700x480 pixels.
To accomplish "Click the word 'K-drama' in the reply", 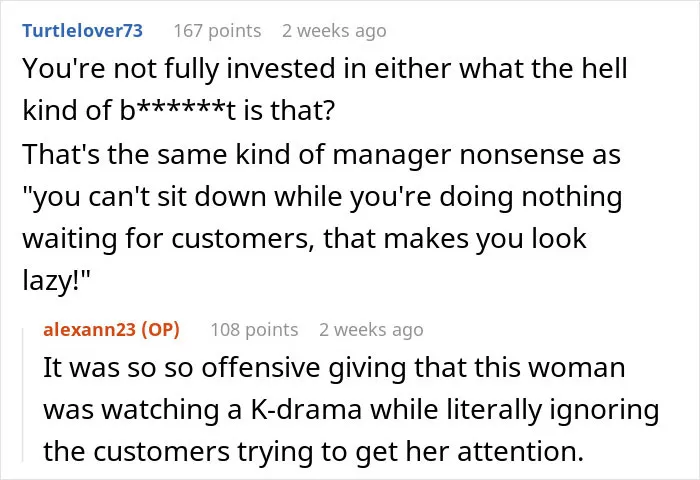I will [x=306, y=409].
